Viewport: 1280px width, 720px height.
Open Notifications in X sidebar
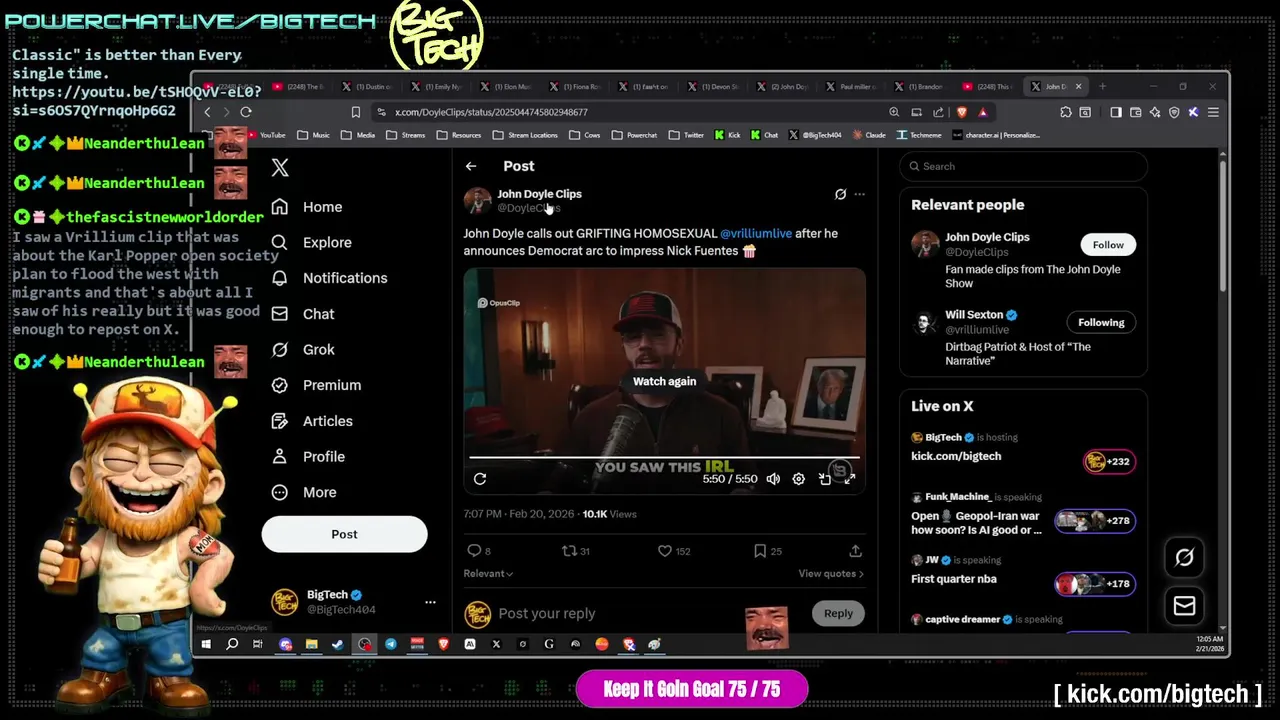click(x=330, y=278)
